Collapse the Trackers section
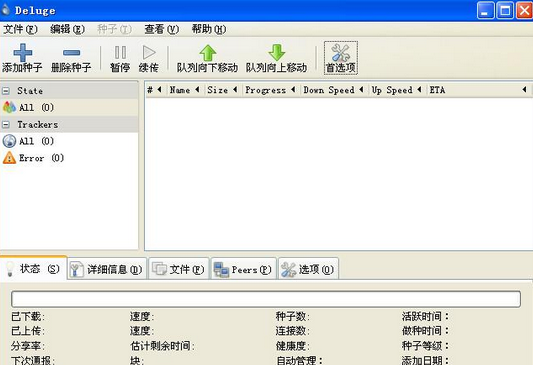 point(6,125)
